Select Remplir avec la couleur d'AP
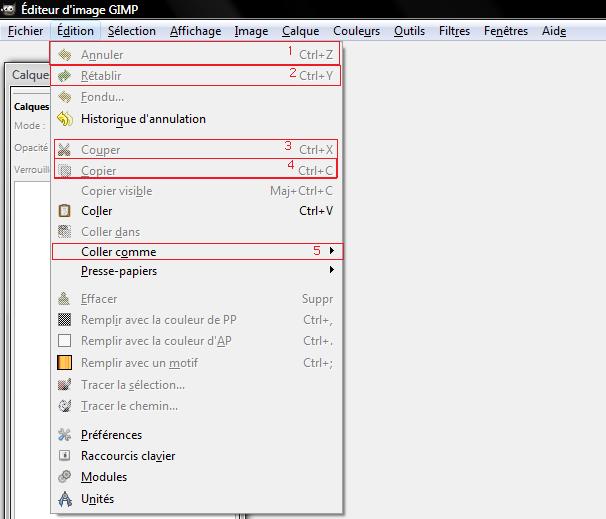Viewport: 606px width, 519px height. click(197, 341)
